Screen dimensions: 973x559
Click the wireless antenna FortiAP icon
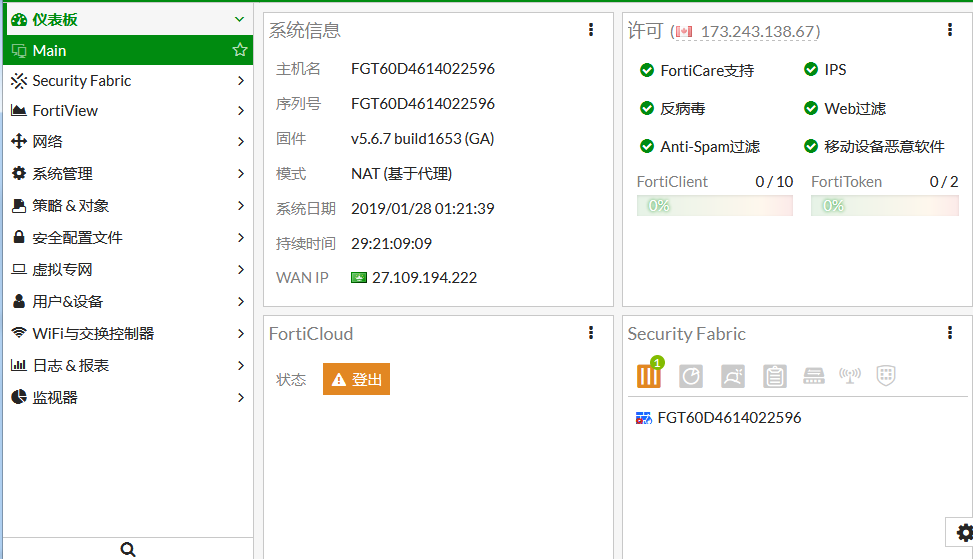coord(850,376)
